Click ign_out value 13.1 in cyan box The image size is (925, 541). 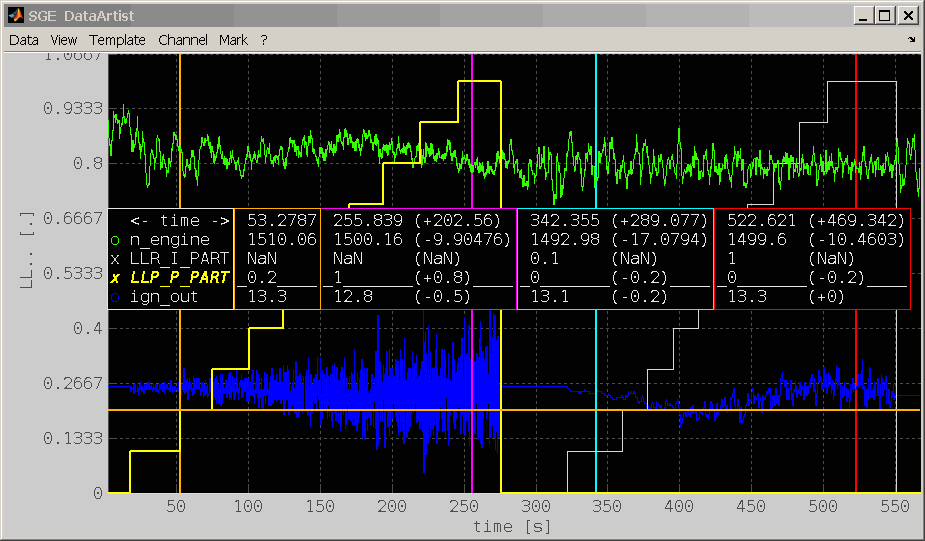point(550,296)
